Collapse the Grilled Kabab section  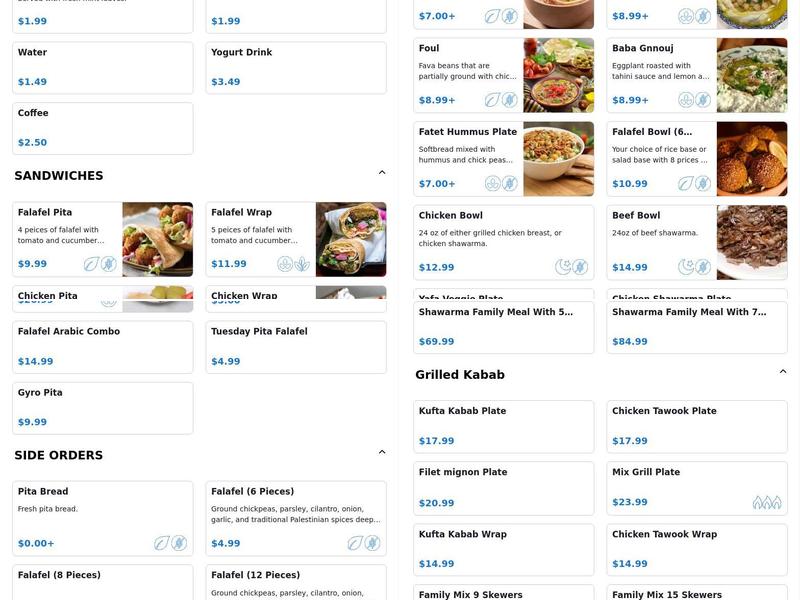tap(781, 369)
